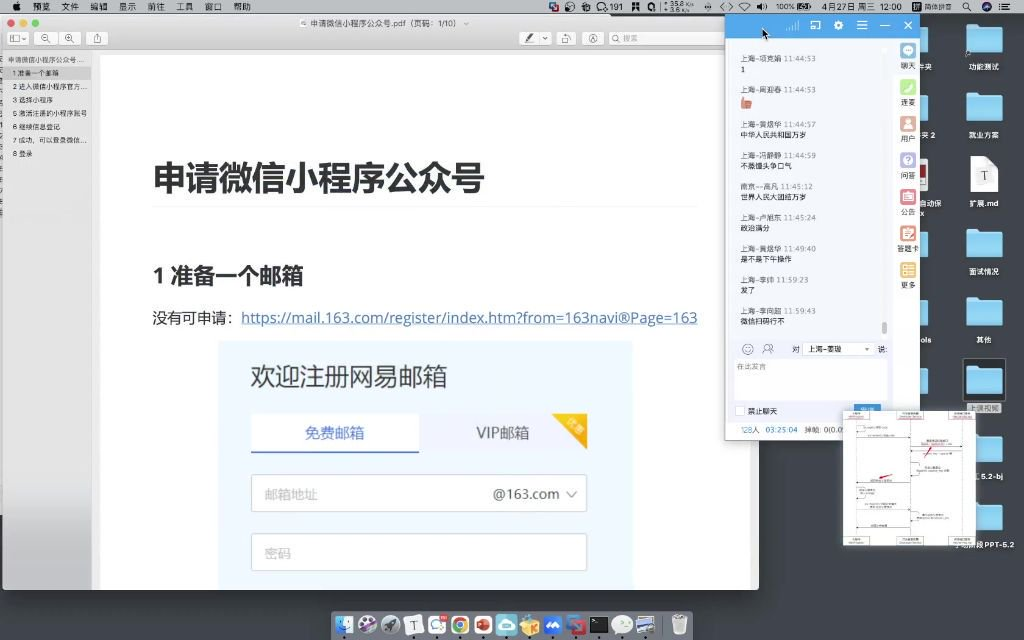Click the Preview search field
The height and width of the screenshot is (640, 1024).
coord(666,39)
